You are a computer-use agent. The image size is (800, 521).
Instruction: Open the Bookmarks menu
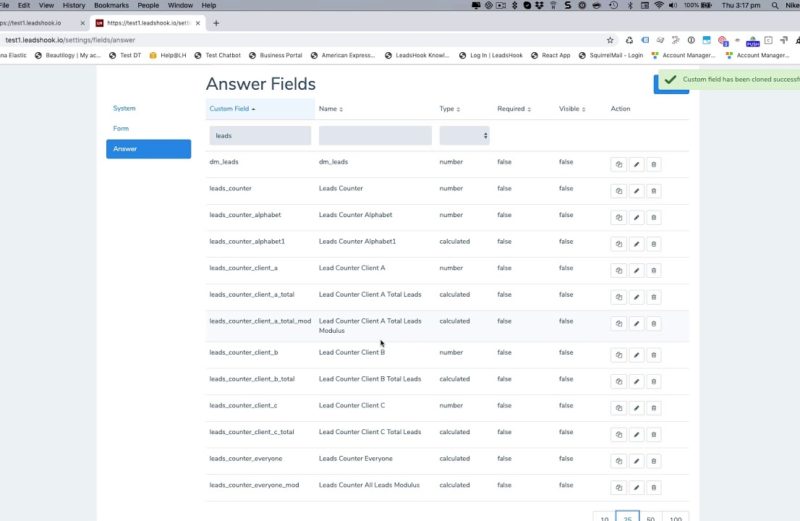pos(111,5)
